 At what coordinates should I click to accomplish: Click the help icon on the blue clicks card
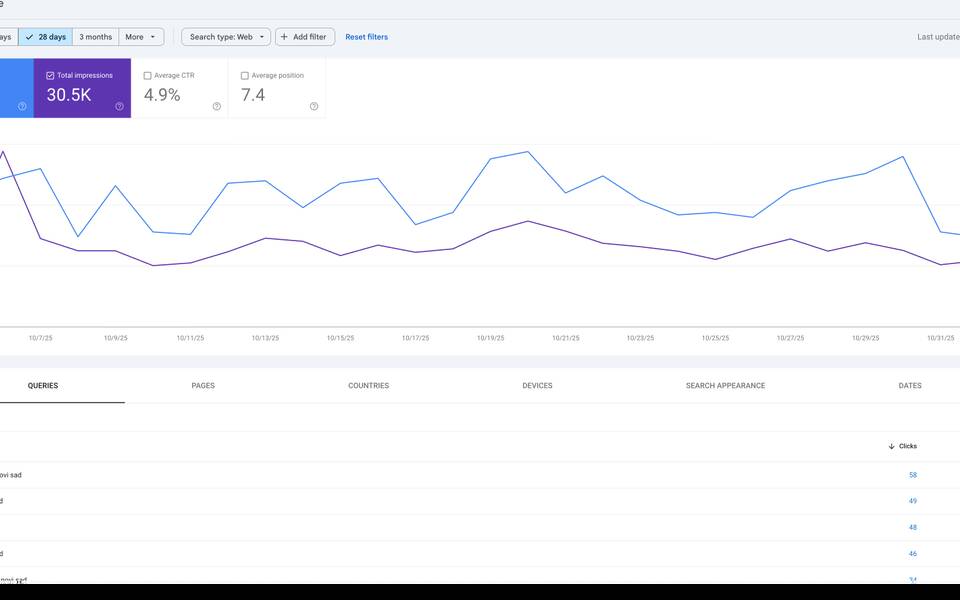22,106
